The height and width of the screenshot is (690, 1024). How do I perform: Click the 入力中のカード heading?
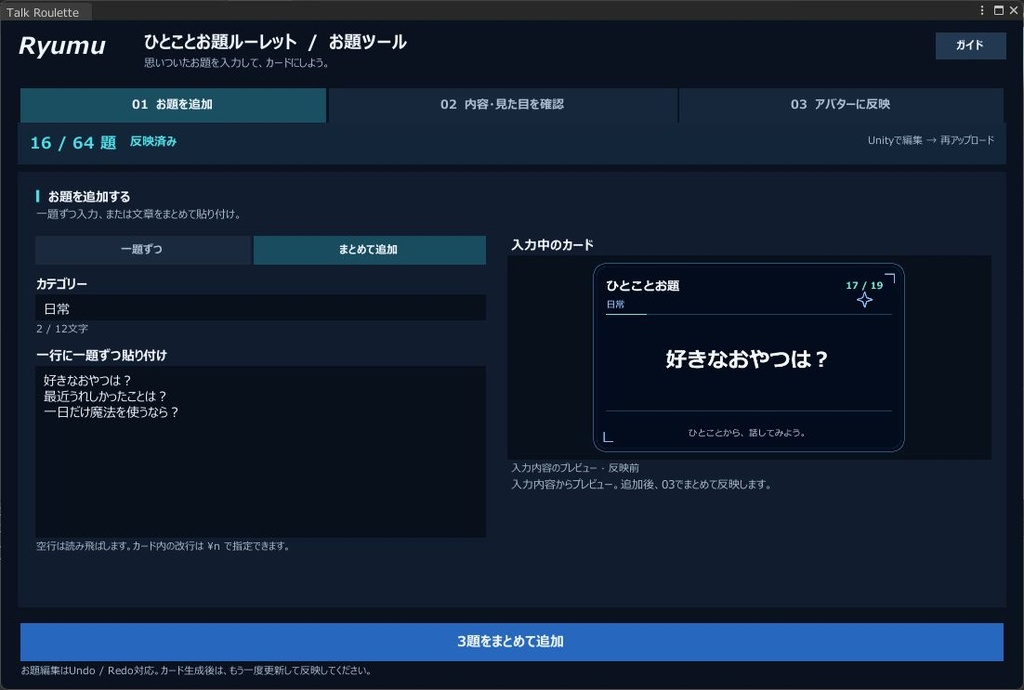(552, 245)
